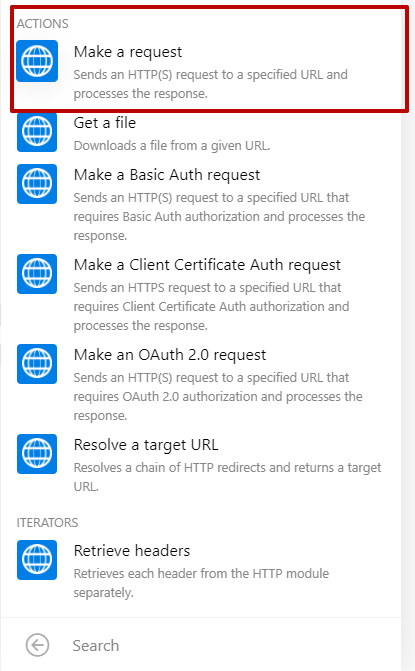Image resolution: width=415 pixels, height=671 pixels.
Task: Click the OAuth 2.0 authorization description text
Action: [218, 396]
